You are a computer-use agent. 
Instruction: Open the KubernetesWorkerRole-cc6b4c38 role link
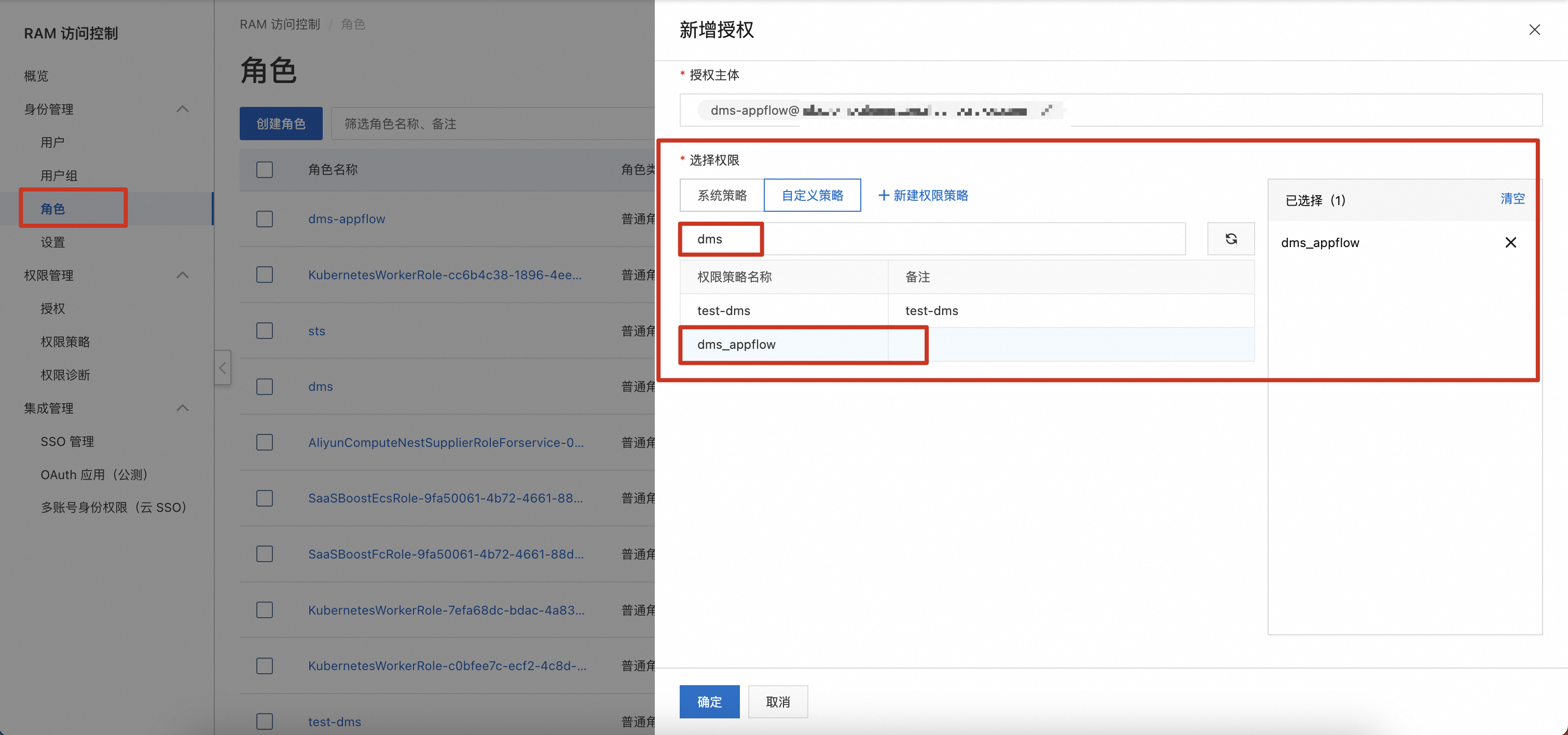coord(444,275)
